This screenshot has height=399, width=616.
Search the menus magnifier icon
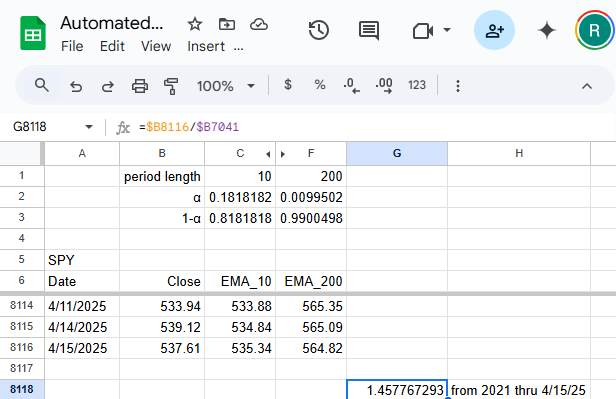pos(42,85)
